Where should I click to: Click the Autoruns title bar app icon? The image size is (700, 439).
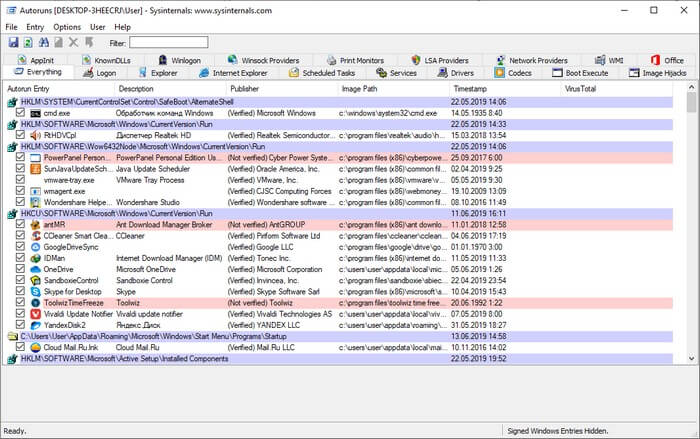(11, 10)
